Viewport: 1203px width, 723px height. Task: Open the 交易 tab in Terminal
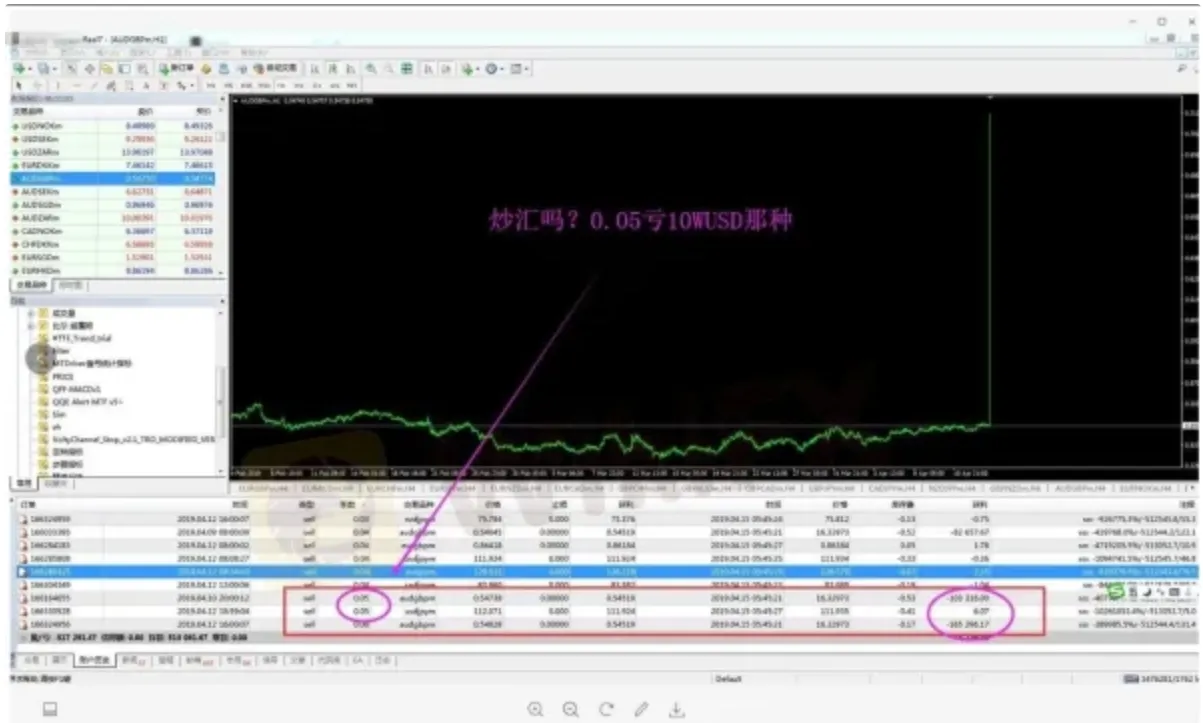click(x=32, y=660)
